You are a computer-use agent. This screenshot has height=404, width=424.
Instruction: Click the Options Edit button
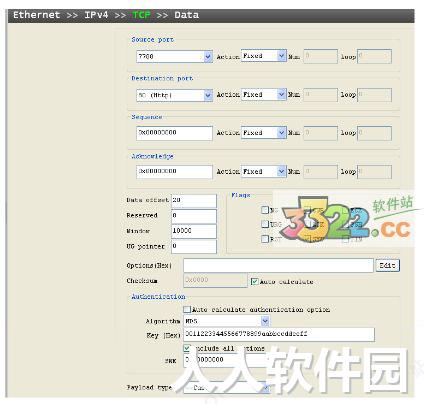(388, 265)
